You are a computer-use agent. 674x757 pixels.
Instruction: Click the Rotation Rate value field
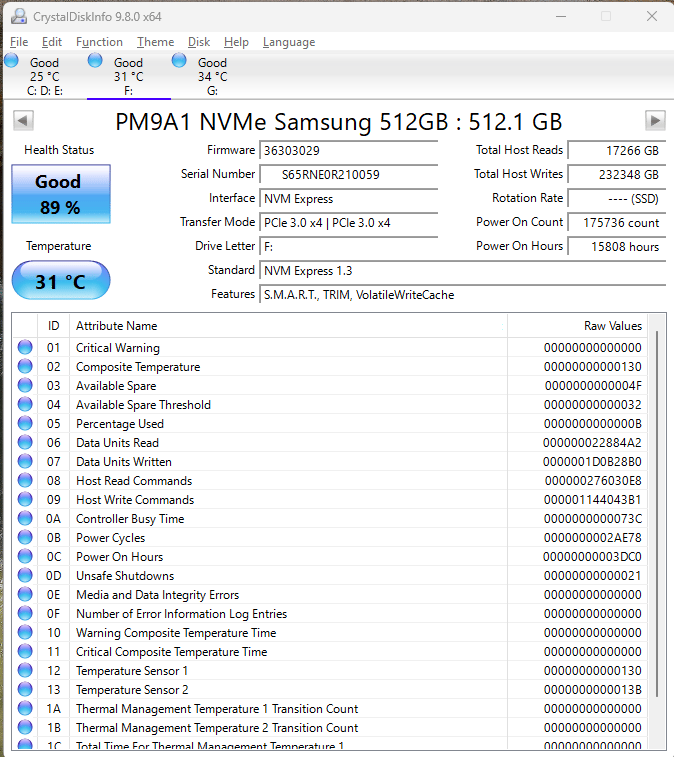pyautogui.click(x=617, y=199)
